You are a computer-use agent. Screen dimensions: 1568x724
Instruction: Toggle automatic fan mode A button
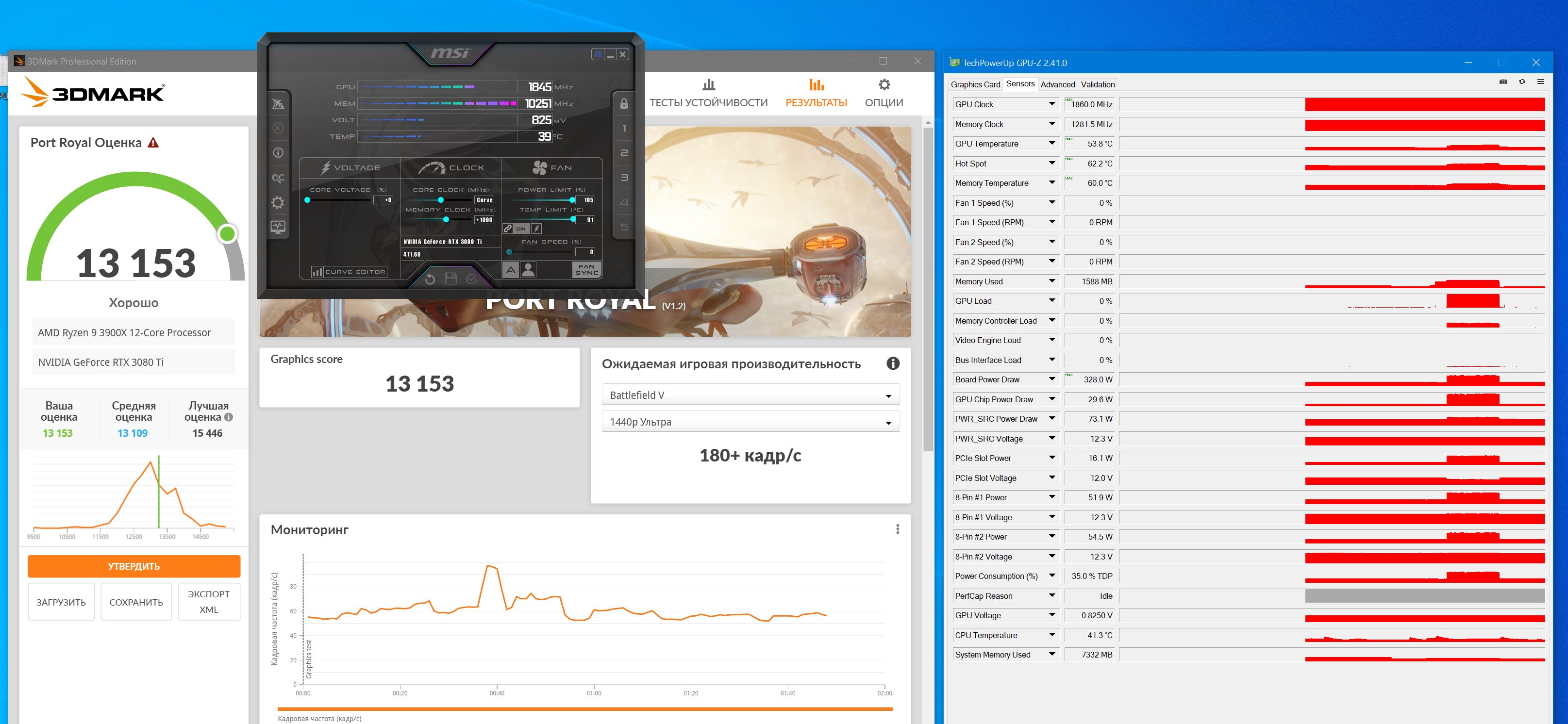(510, 269)
